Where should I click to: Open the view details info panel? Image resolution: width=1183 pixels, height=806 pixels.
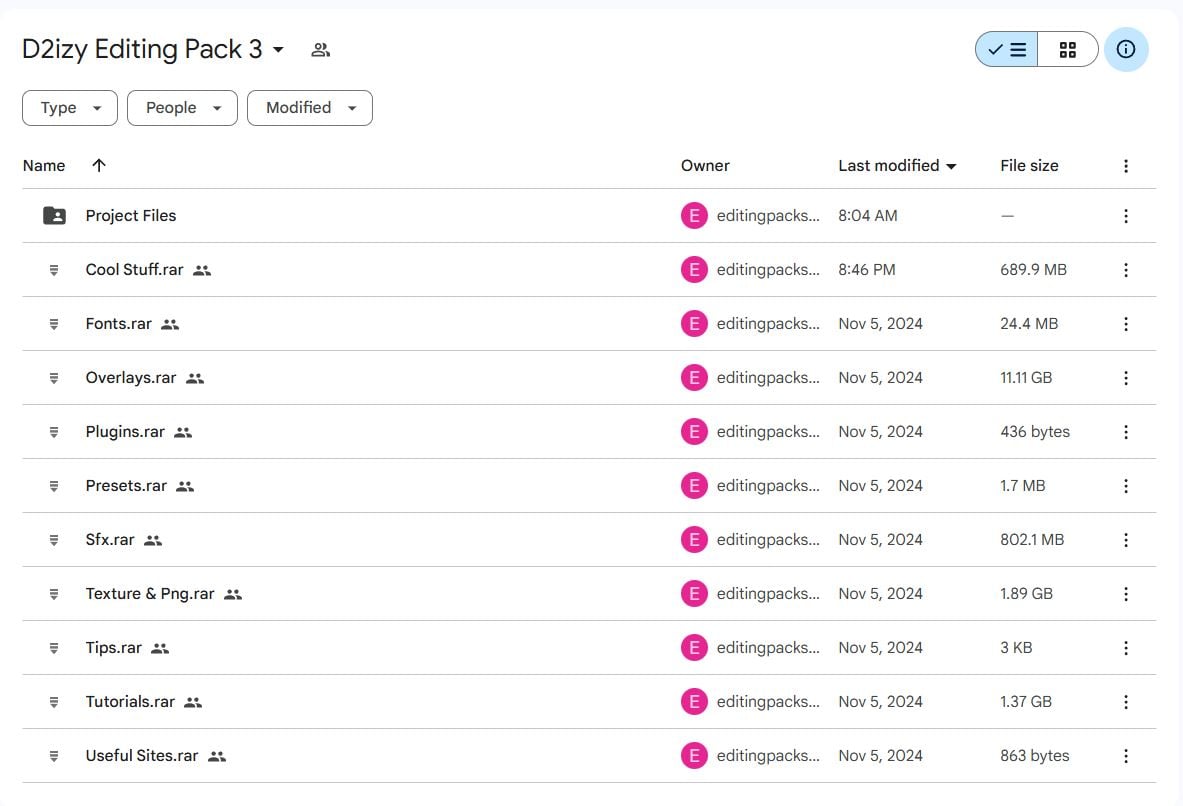click(1126, 50)
